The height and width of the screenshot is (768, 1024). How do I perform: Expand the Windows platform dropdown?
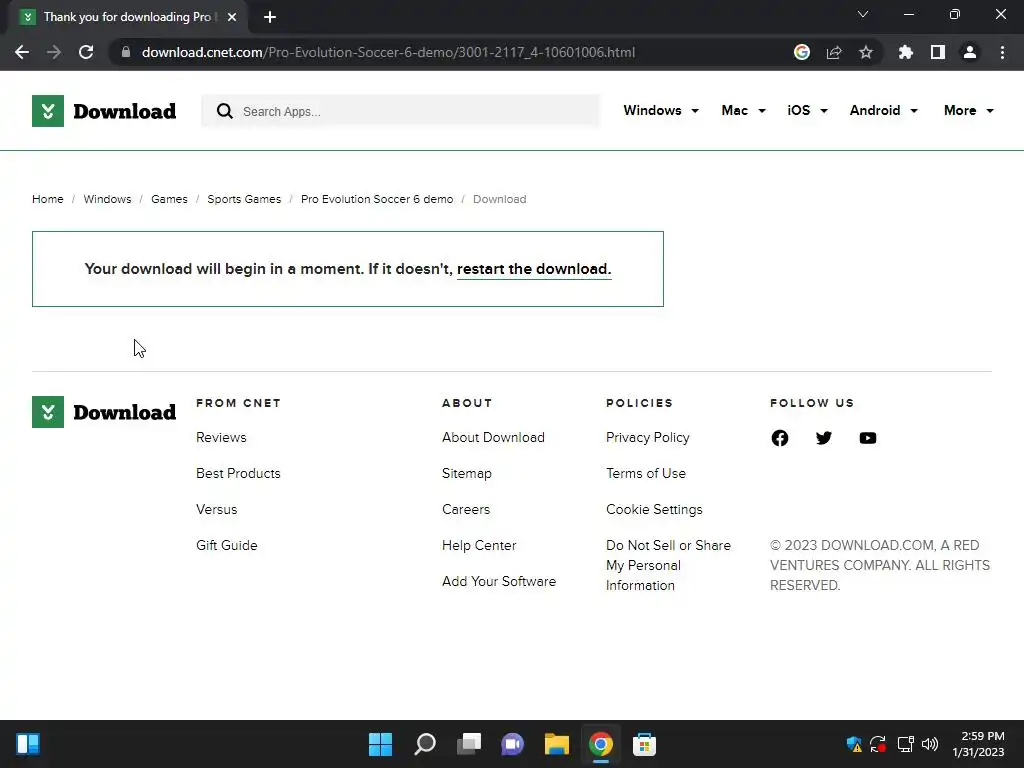[661, 110]
